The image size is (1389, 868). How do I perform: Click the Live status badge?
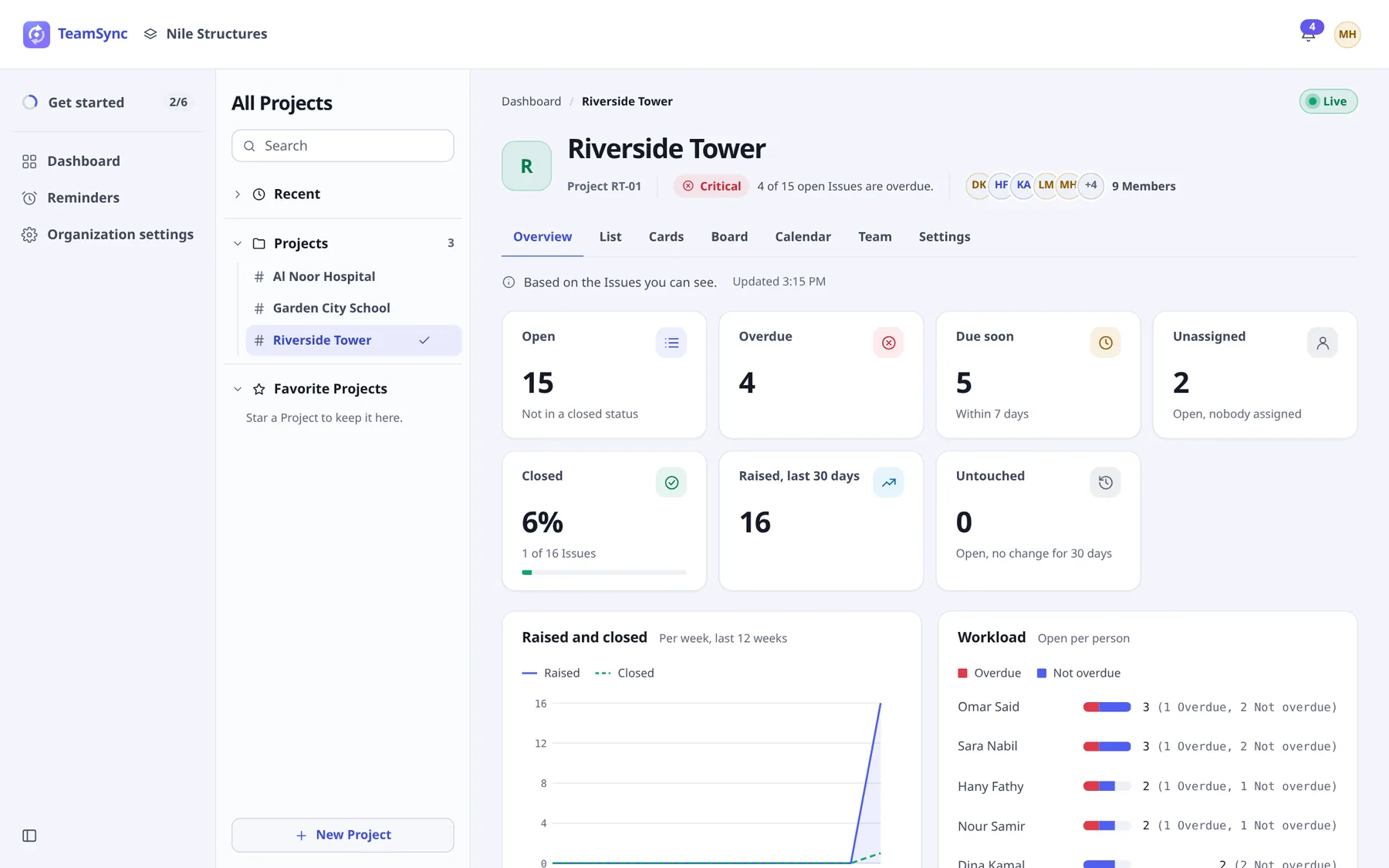click(x=1328, y=102)
